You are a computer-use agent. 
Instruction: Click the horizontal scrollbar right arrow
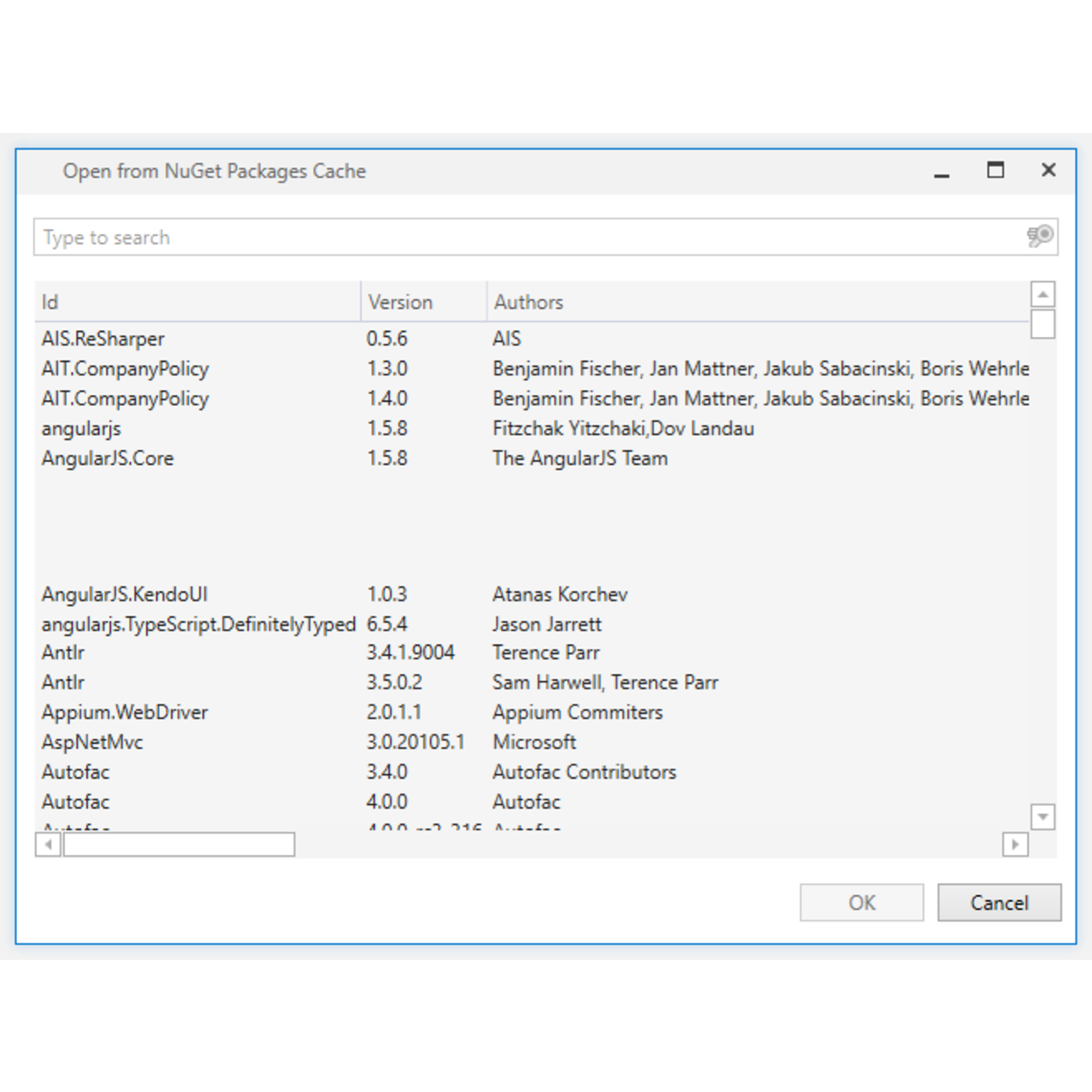coord(1015,845)
